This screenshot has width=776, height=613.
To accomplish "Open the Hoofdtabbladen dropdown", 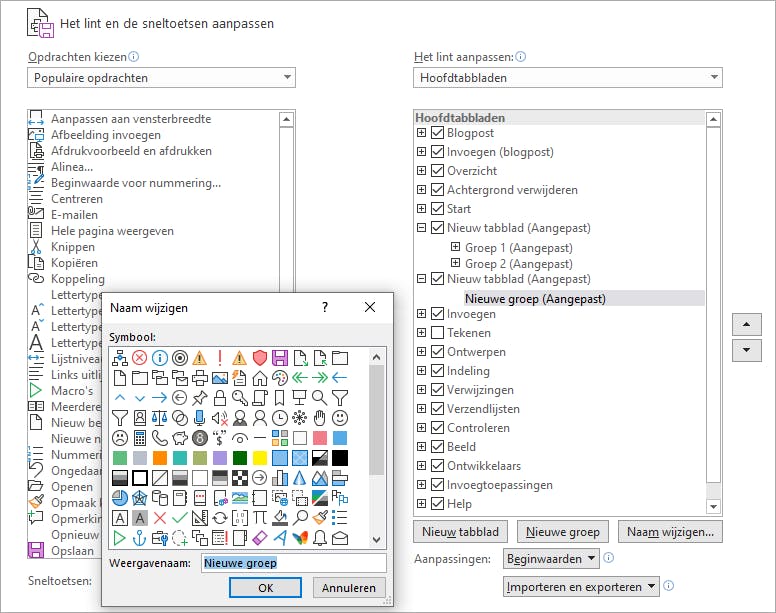I will pos(568,78).
